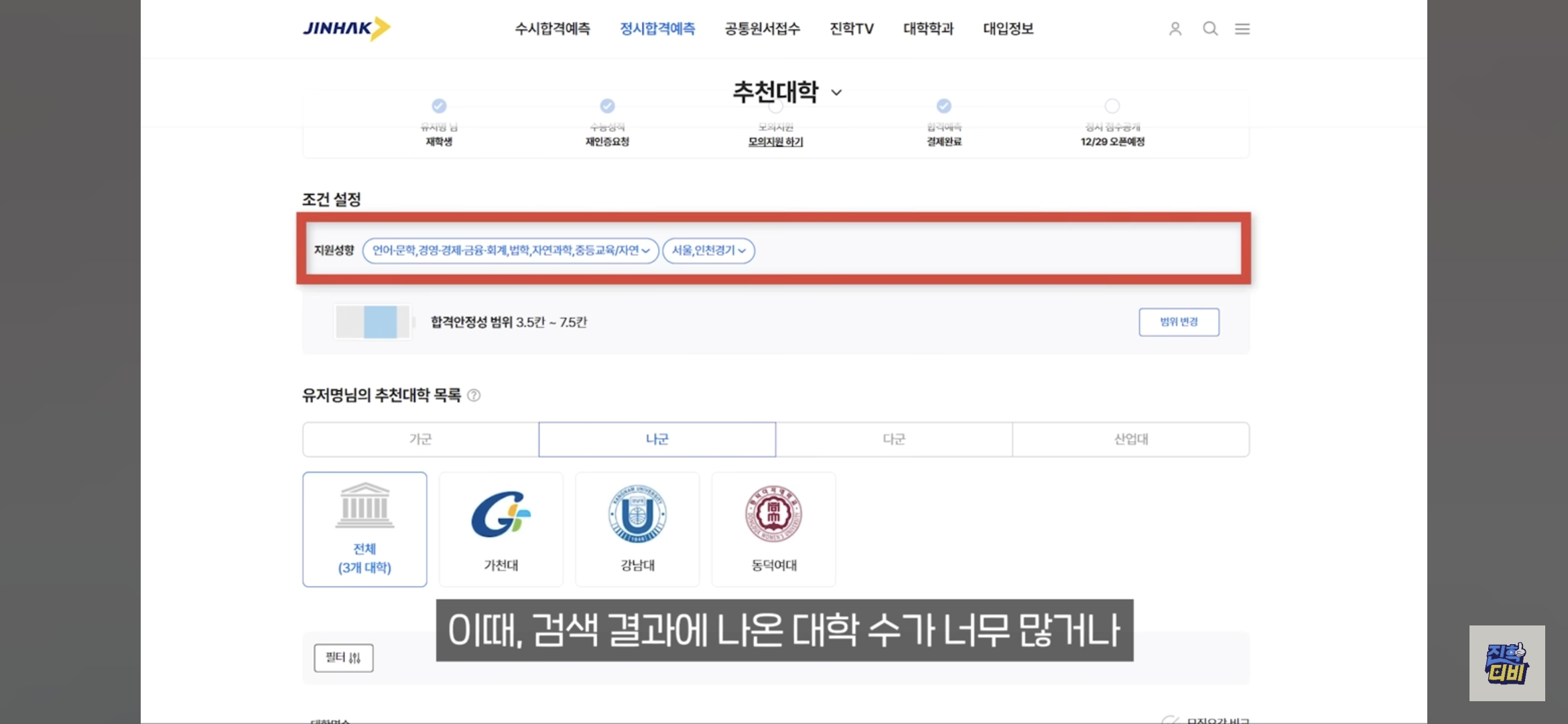Image resolution: width=1568 pixels, height=724 pixels.
Task: Open 정시합격예측 in the top menu
Action: 657,29
